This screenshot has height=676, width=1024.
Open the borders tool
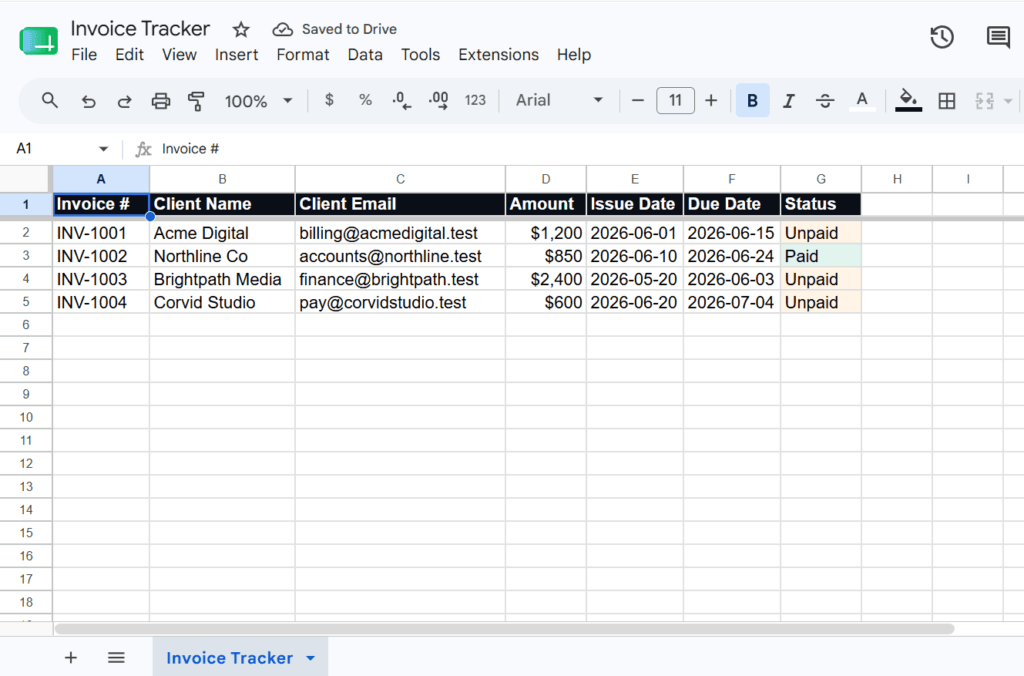point(946,101)
